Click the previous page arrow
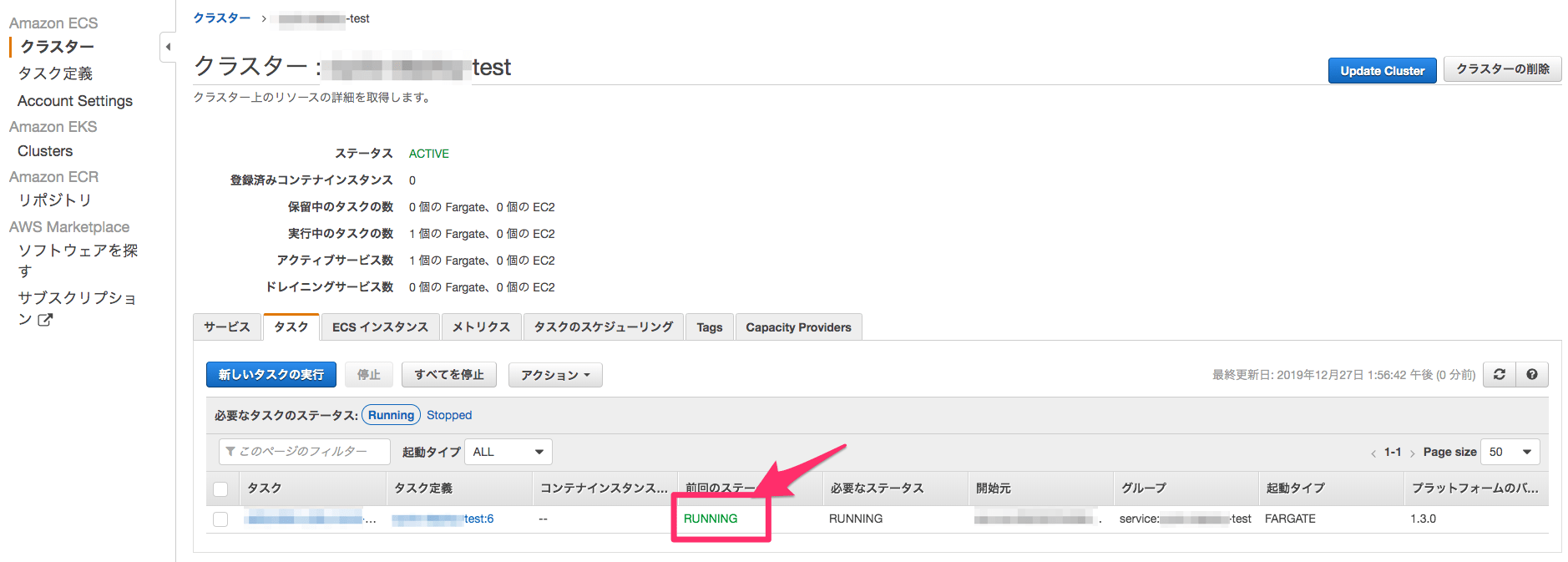This screenshot has width=1568, height=562. 1373,453
